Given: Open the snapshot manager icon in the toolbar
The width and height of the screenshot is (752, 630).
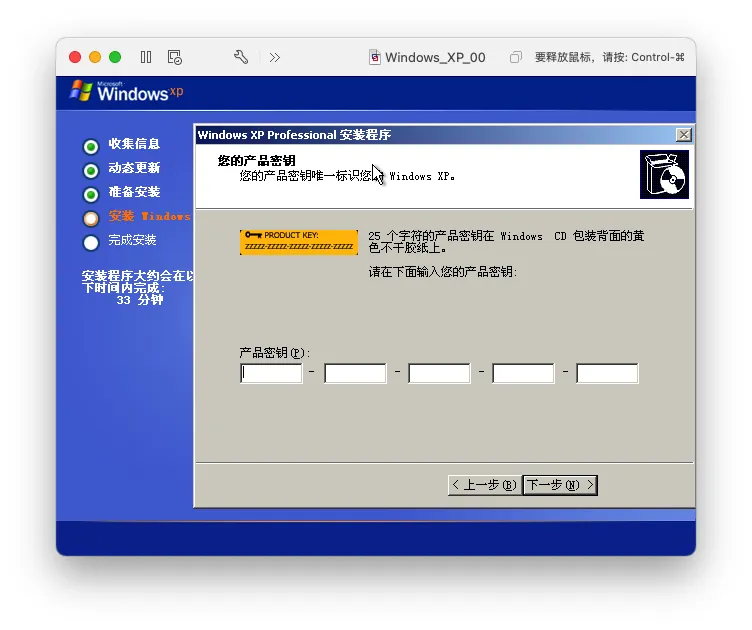Looking at the screenshot, I should (x=175, y=58).
